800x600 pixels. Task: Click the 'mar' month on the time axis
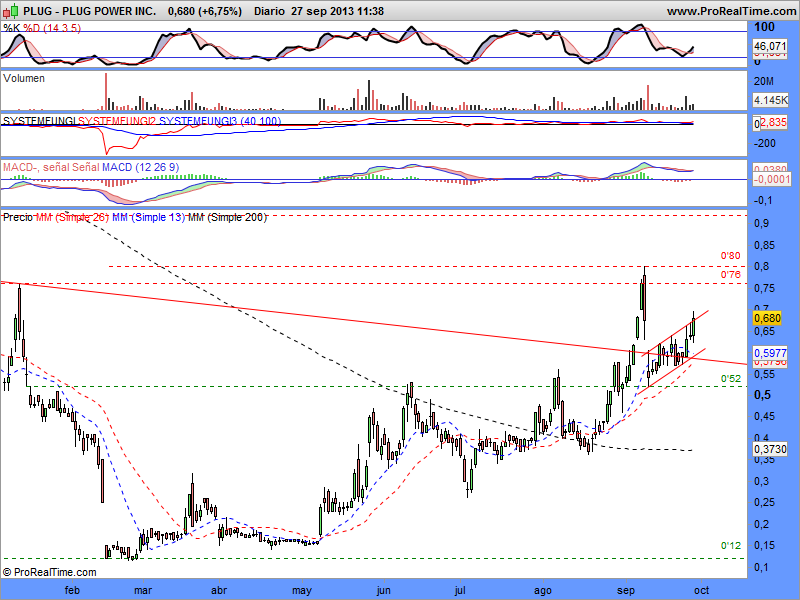[143, 590]
